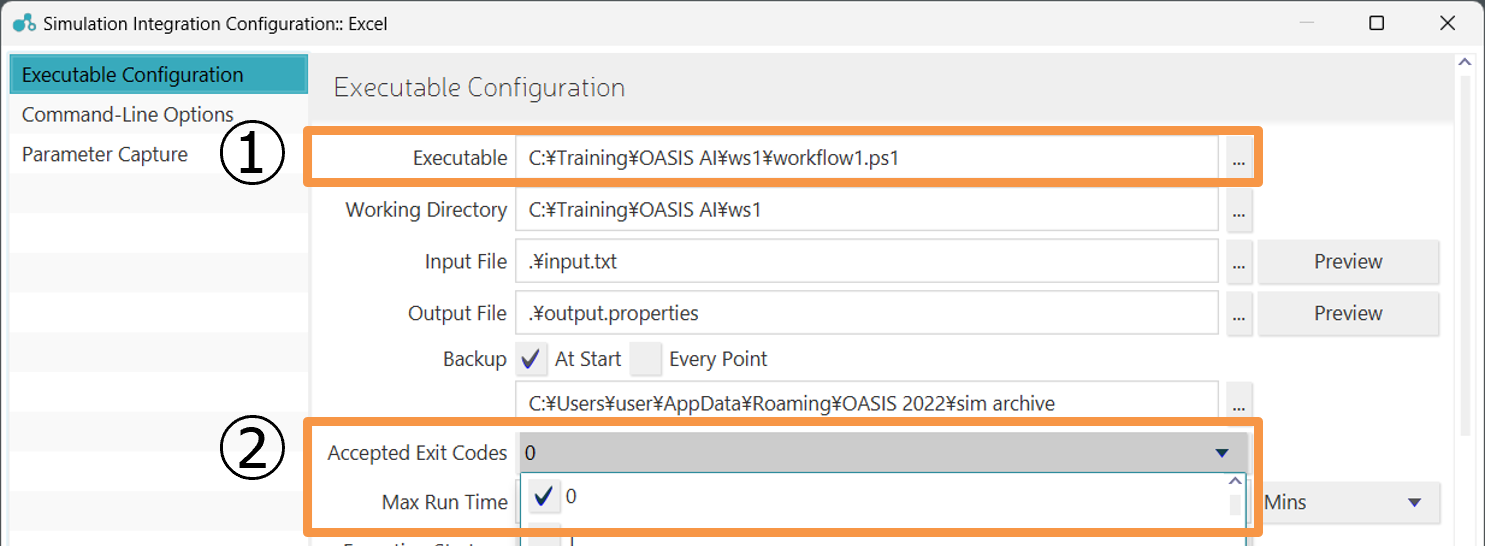Click the browse button beside Output File
1485x546 pixels.
(1238, 314)
